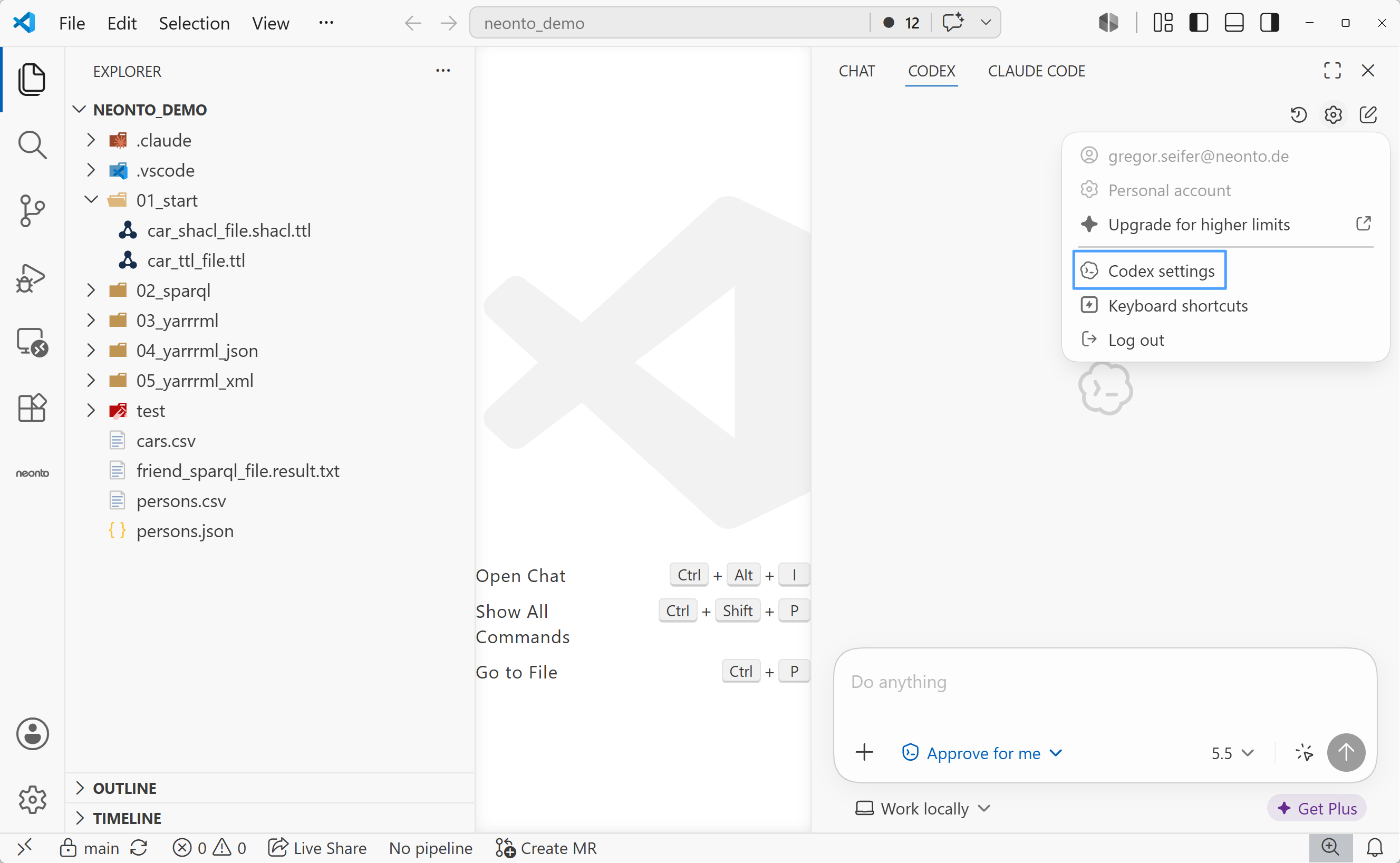Expand the .claude folder
Screen dimensions: 1400x863
pos(91,140)
